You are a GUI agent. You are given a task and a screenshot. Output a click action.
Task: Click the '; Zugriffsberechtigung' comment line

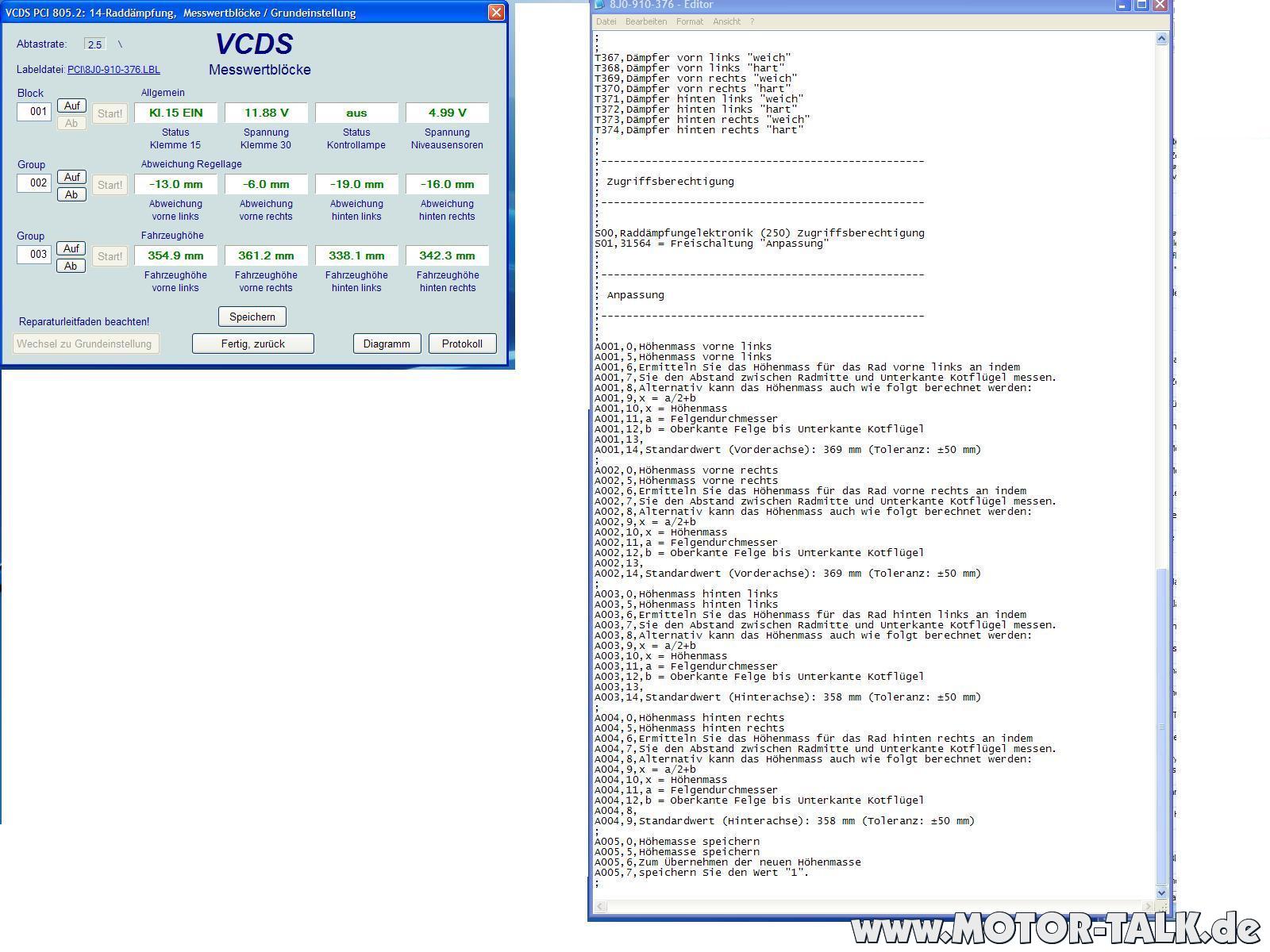coord(664,182)
